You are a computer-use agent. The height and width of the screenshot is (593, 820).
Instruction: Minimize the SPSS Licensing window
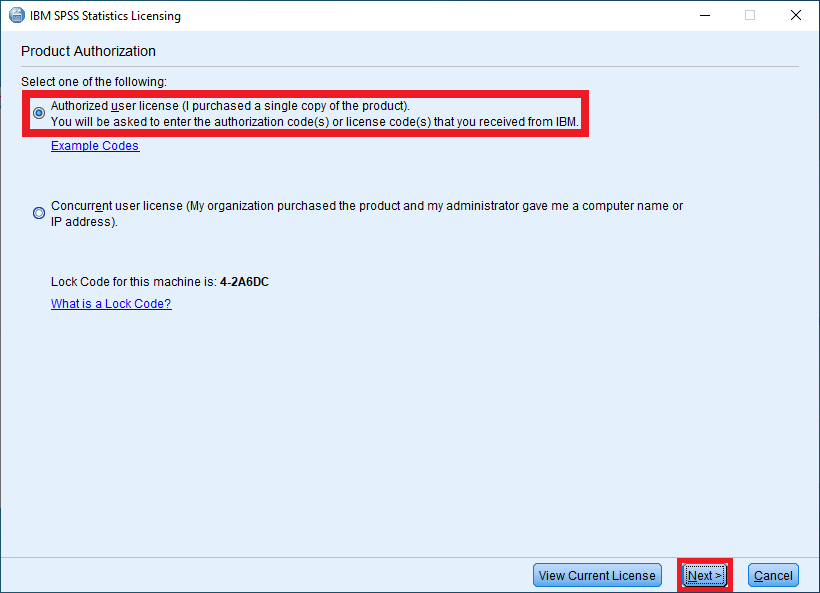pos(705,15)
